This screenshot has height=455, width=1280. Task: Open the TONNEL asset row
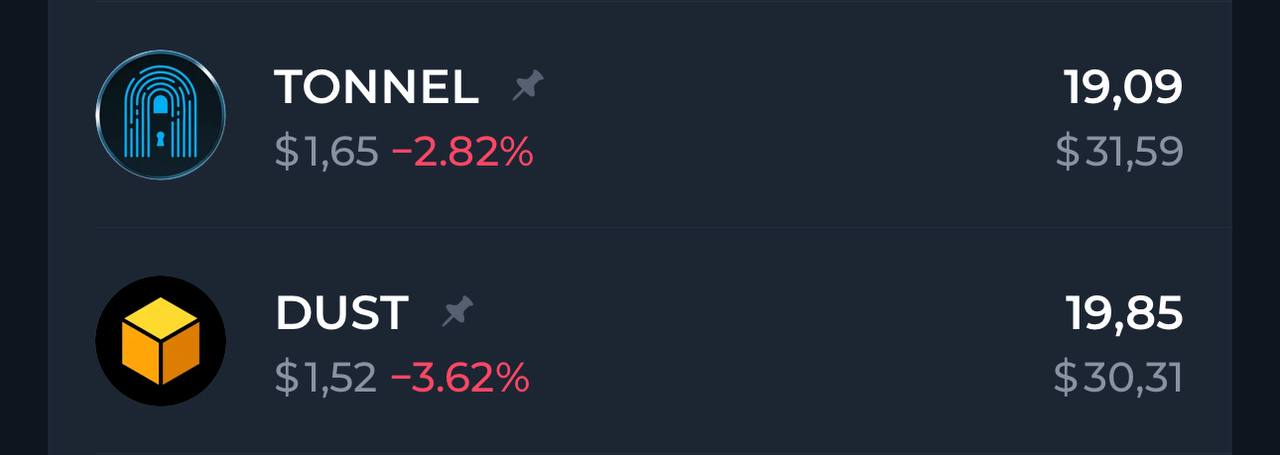click(x=640, y=115)
